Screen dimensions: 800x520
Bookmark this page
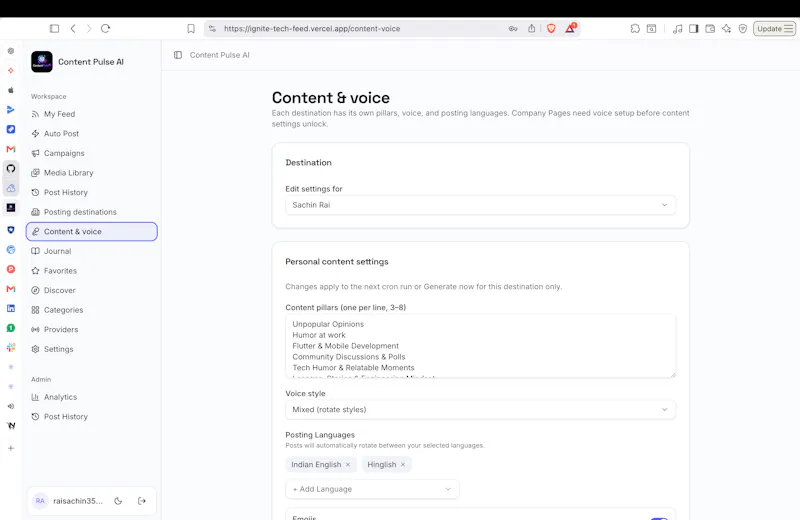[x=191, y=29]
